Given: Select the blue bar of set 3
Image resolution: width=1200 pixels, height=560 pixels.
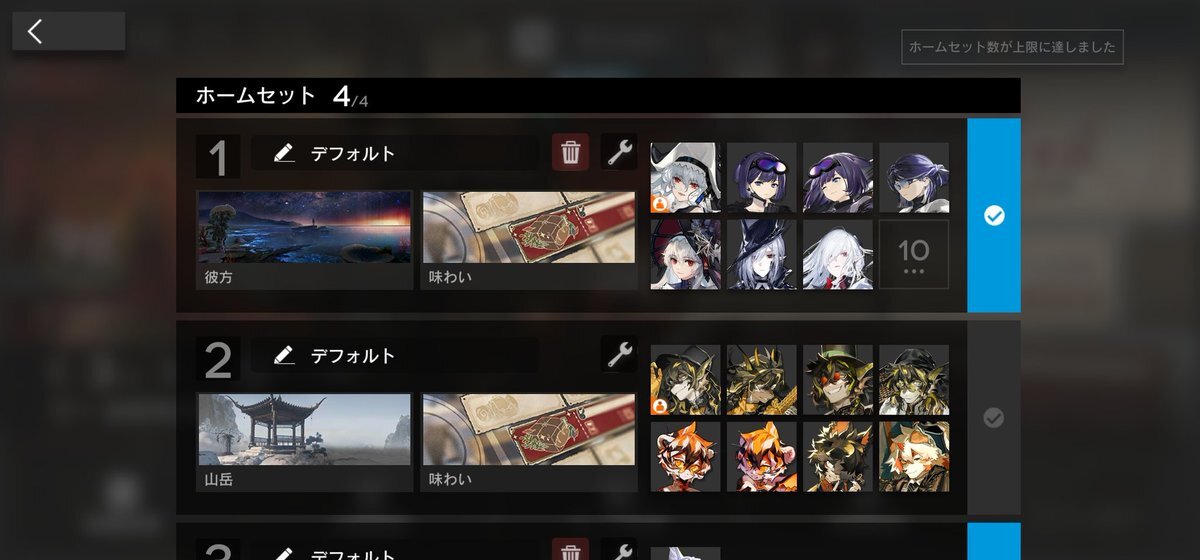Looking at the screenshot, I should (994, 541).
